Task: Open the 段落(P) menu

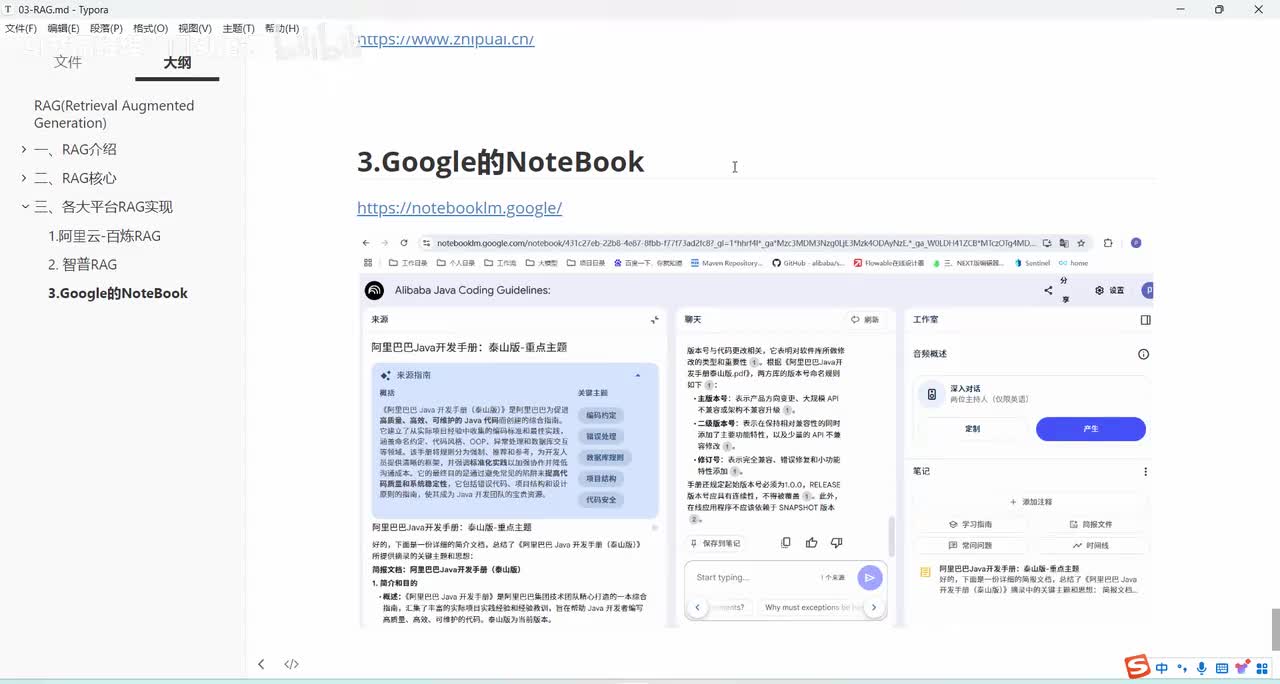Action: [107, 29]
